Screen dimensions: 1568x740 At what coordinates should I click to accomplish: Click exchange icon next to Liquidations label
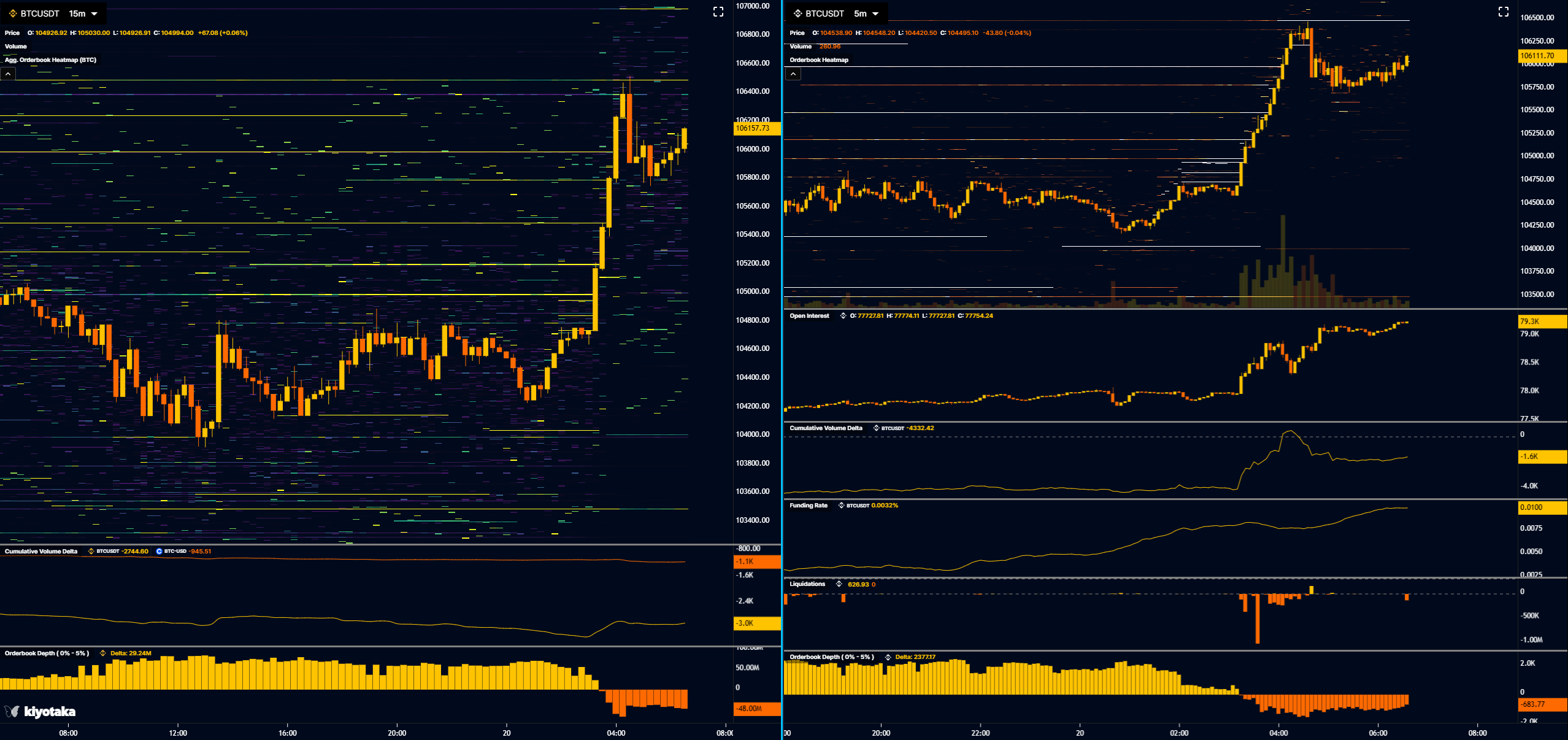click(839, 584)
